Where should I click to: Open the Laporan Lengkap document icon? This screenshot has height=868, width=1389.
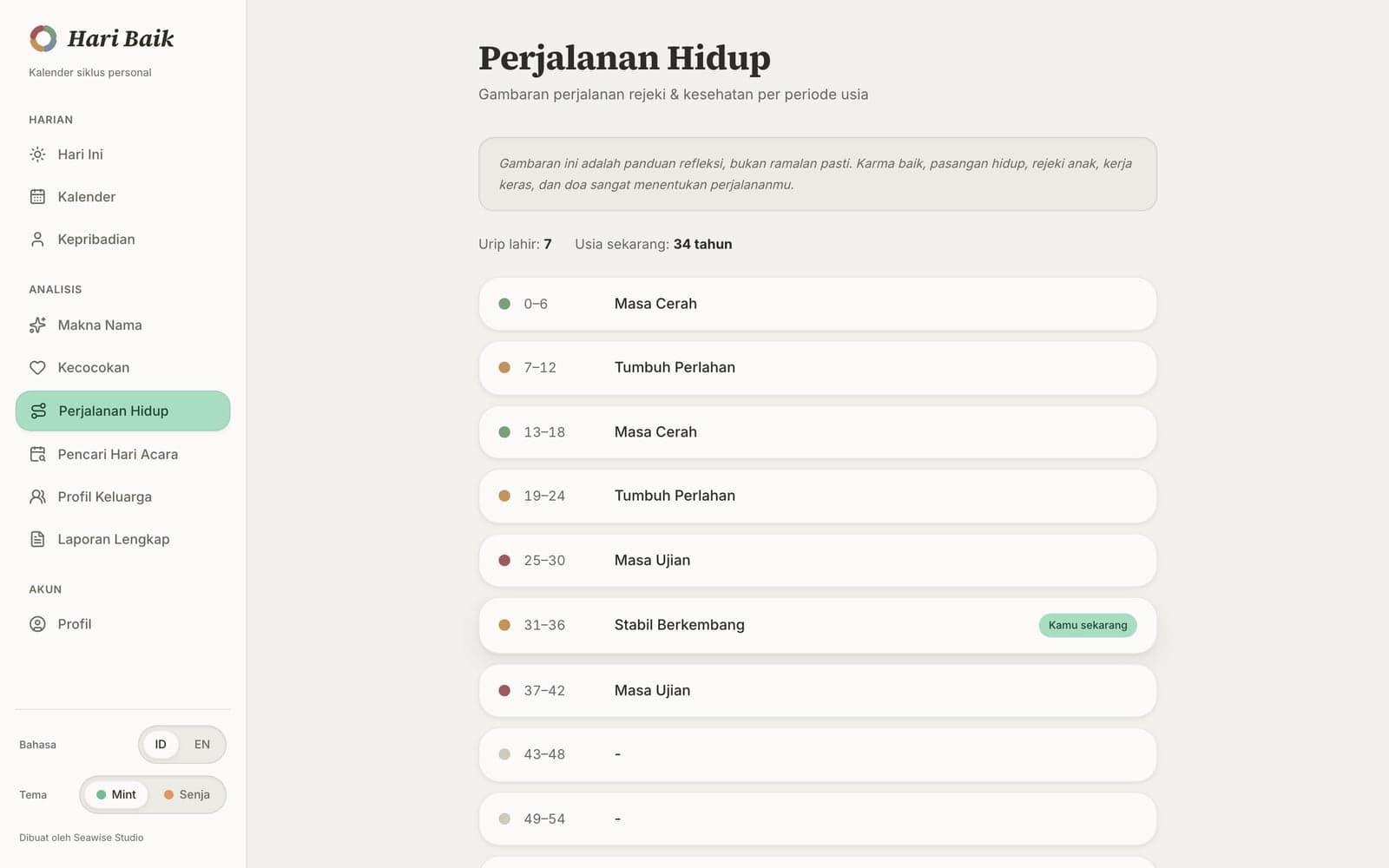pos(37,539)
